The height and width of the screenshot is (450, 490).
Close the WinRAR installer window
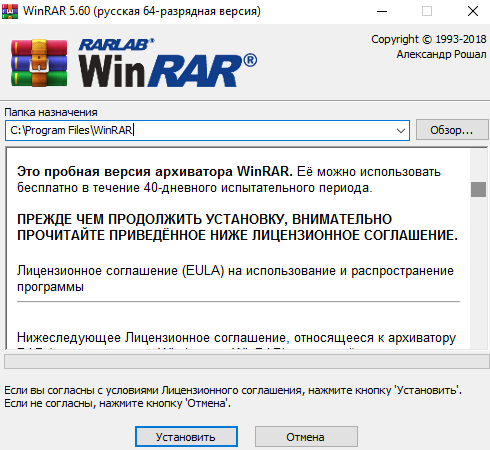pos(473,11)
